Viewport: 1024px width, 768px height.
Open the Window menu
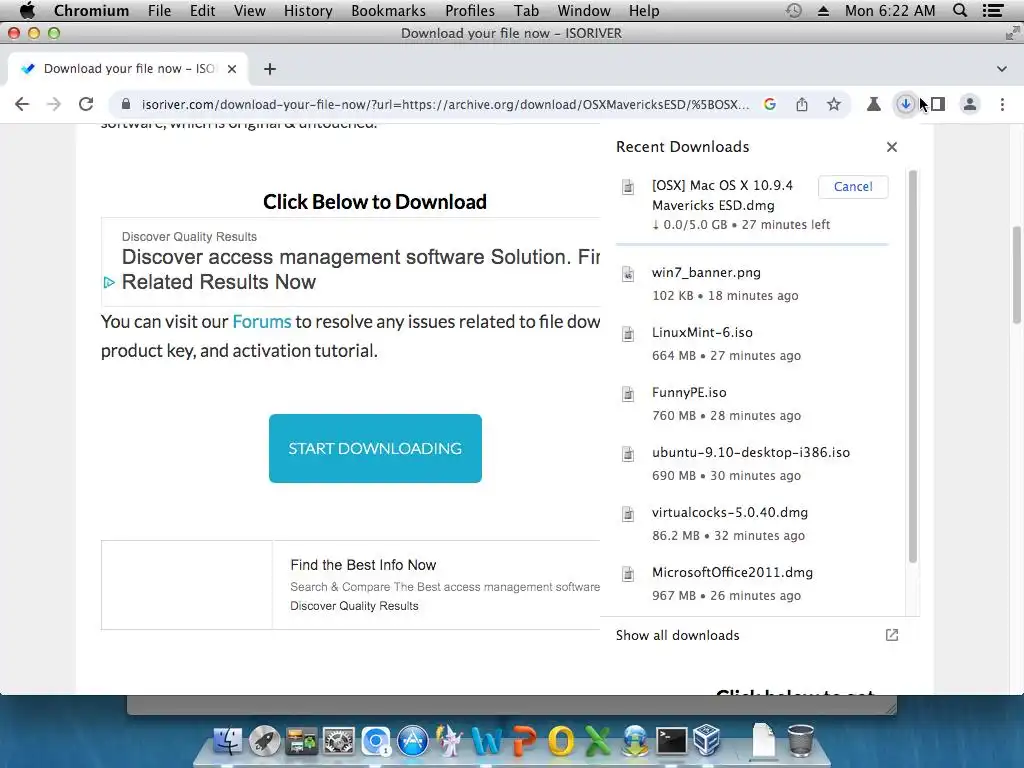click(584, 11)
